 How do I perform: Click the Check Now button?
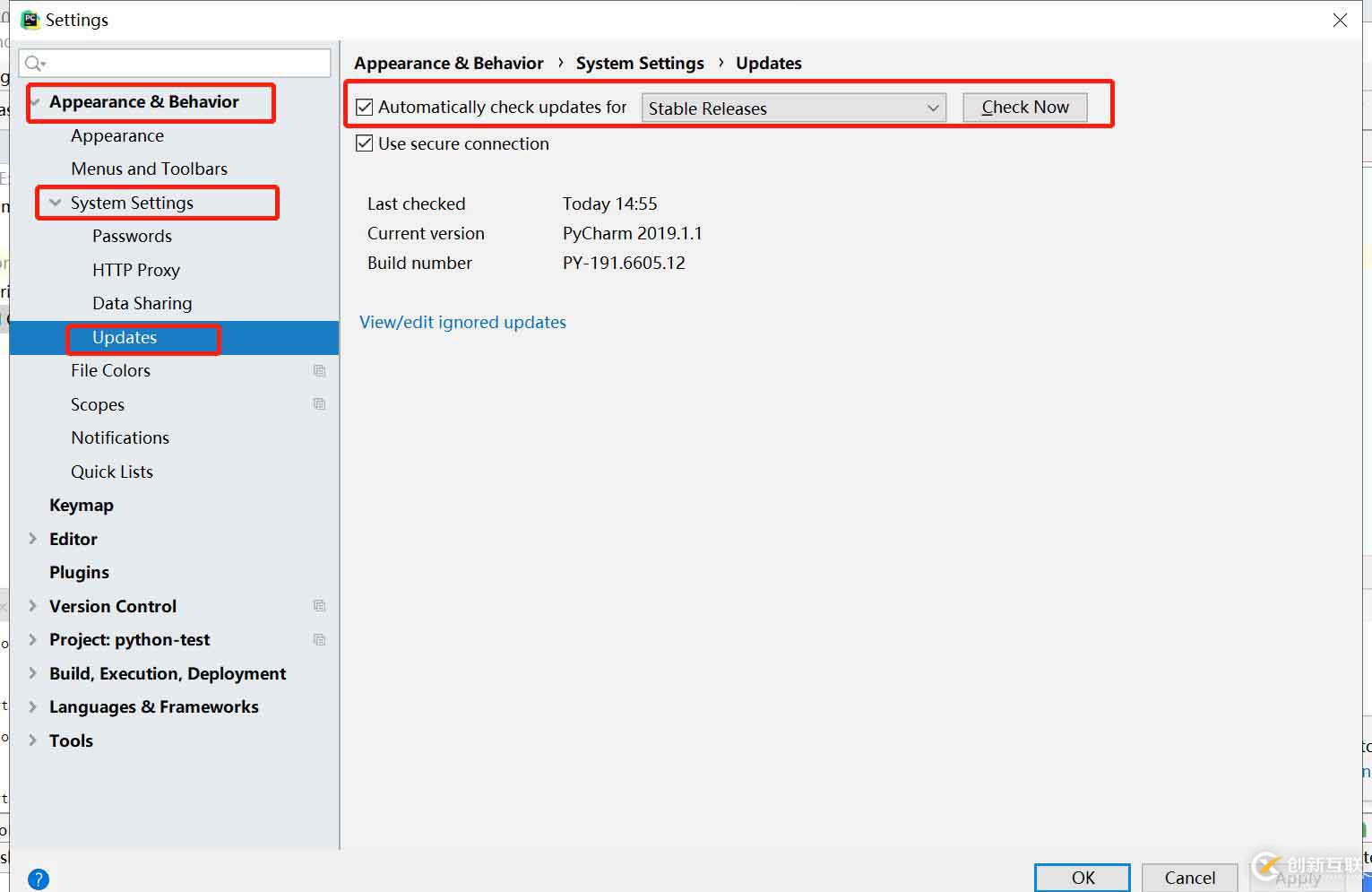click(x=1025, y=108)
